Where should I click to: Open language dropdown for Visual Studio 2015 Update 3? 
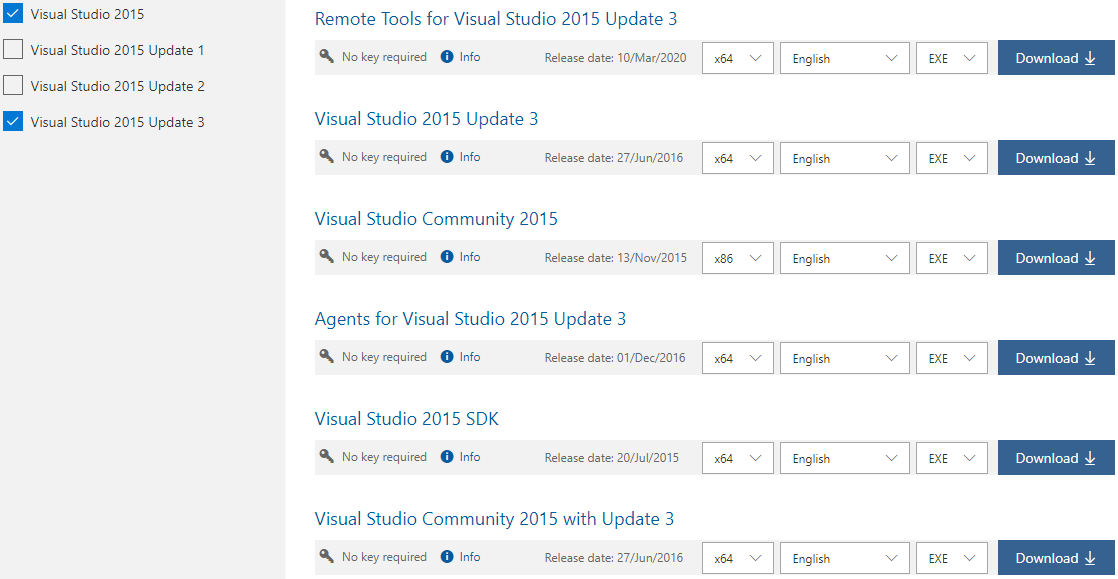845,158
